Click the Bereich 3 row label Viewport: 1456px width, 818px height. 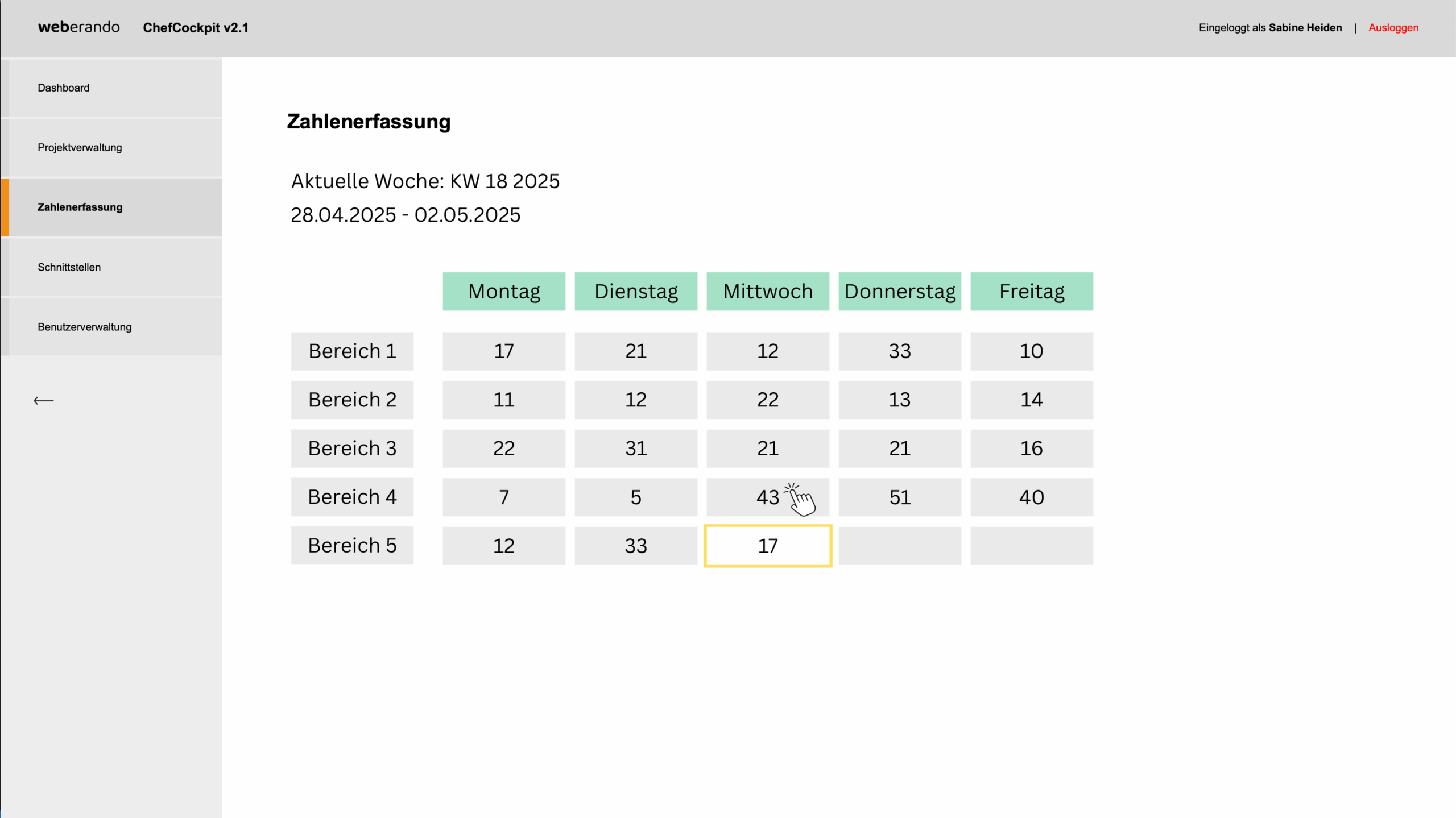(x=352, y=449)
